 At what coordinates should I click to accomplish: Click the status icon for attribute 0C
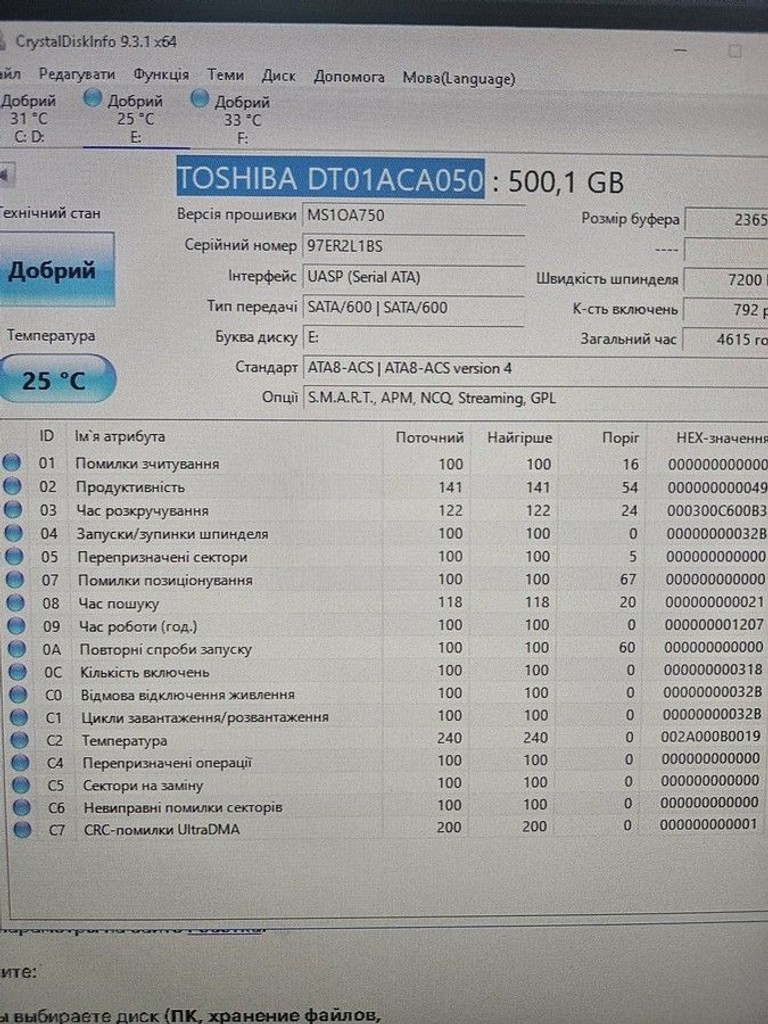(18, 671)
